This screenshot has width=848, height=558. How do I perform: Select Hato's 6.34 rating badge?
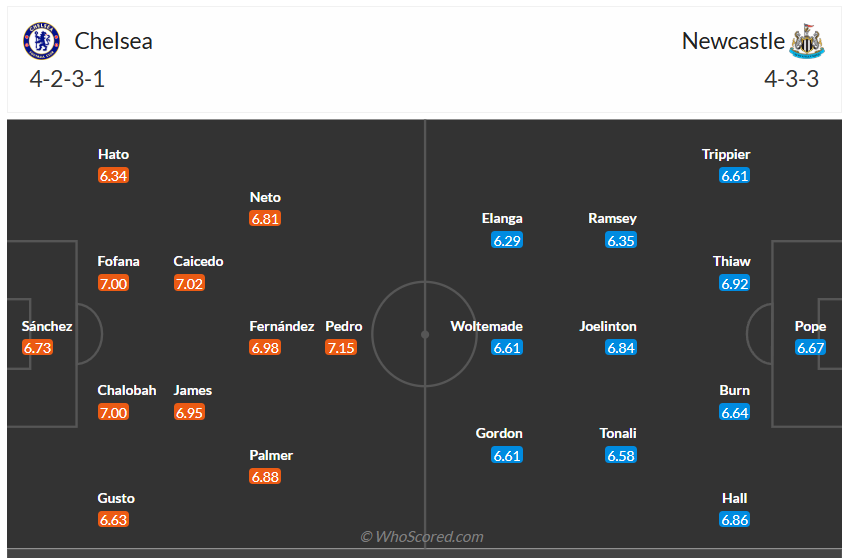pos(114,176)
